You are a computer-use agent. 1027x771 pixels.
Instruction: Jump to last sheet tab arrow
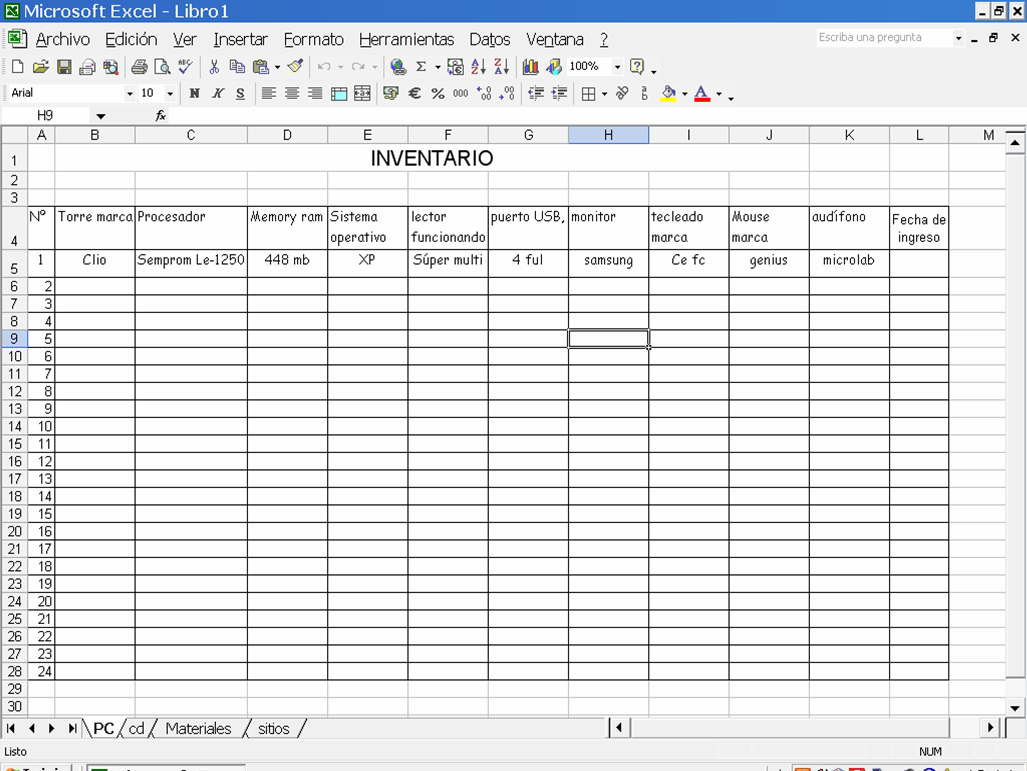click(x=71, y=728)
